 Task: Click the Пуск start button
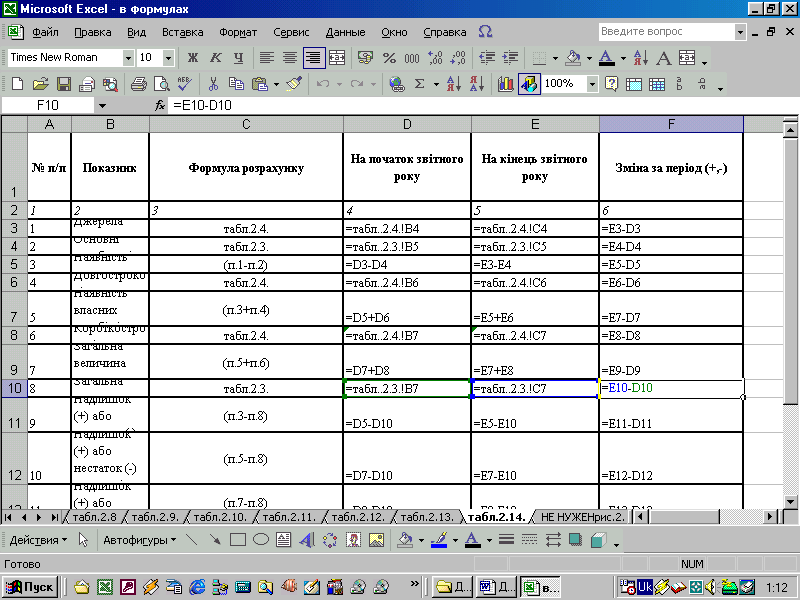coord(32,586)
